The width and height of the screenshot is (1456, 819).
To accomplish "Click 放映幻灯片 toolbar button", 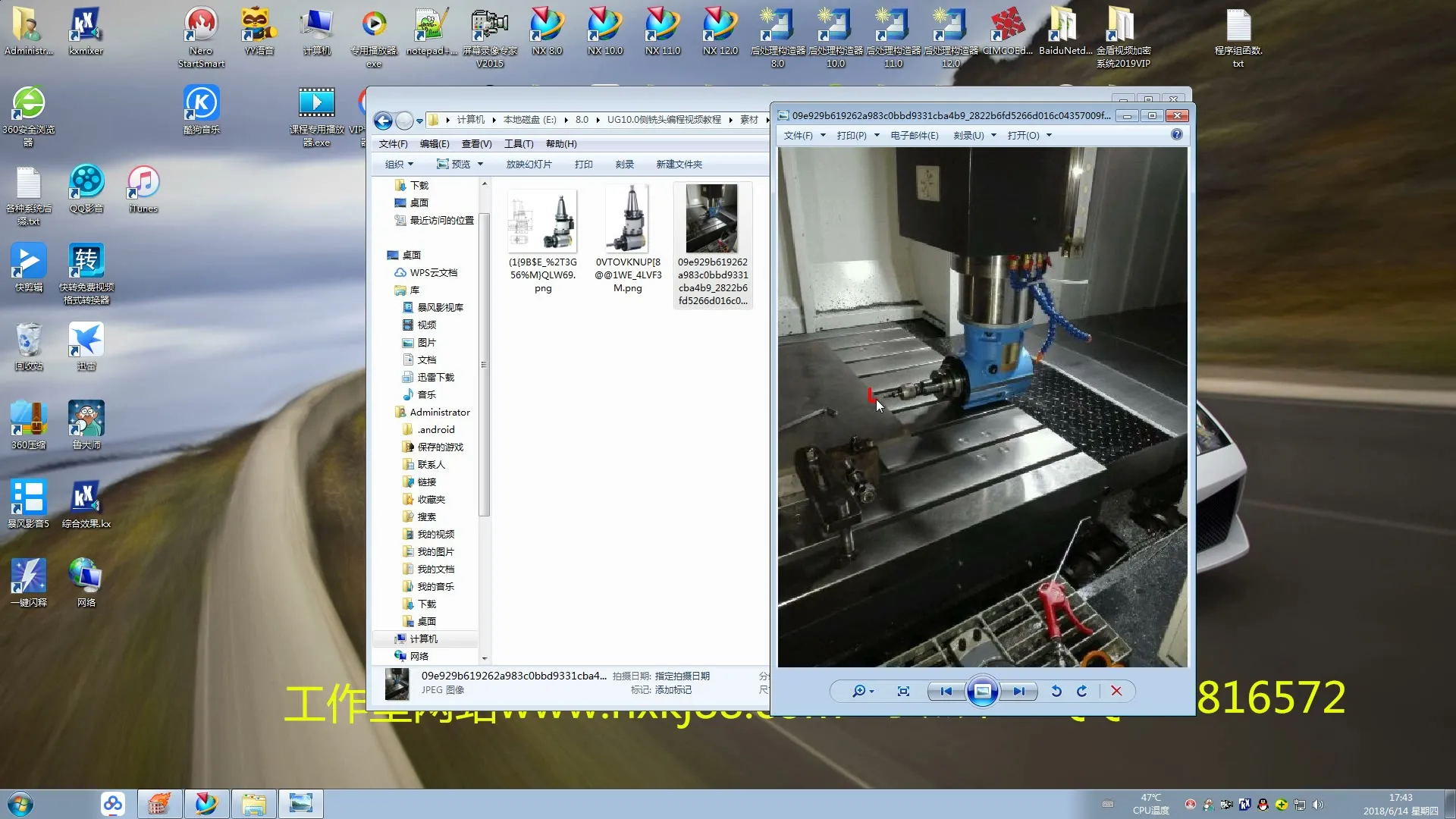I will point(529,165).
